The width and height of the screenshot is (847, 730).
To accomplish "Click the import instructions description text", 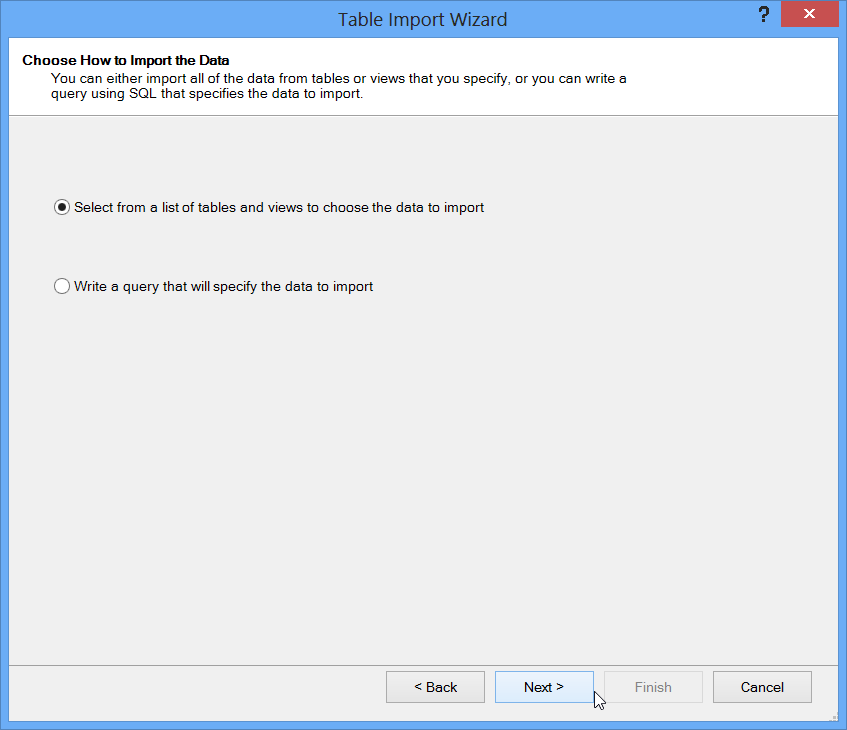I will click(x=340, y=85).
